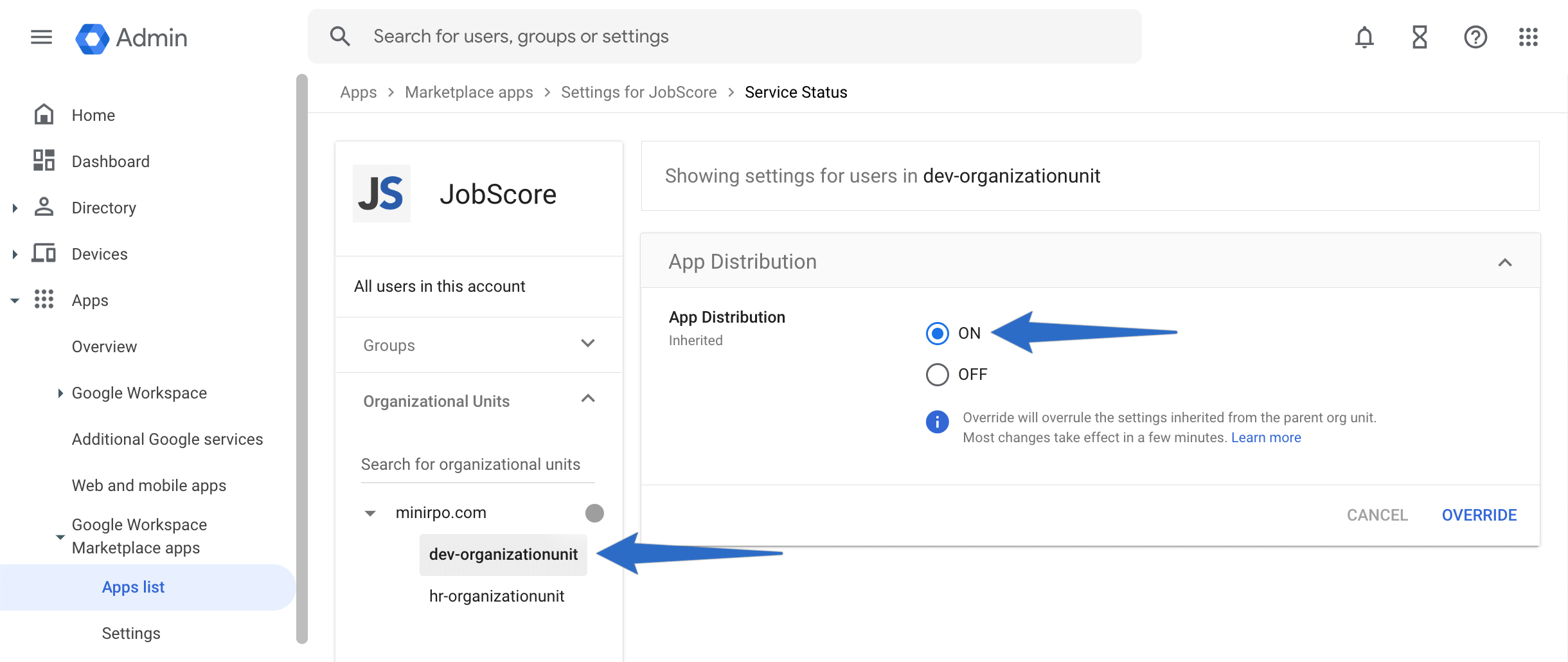Click the Service Status breadcrumb text
Viewport: 1568px width, 662px height.
pos(796,92)
